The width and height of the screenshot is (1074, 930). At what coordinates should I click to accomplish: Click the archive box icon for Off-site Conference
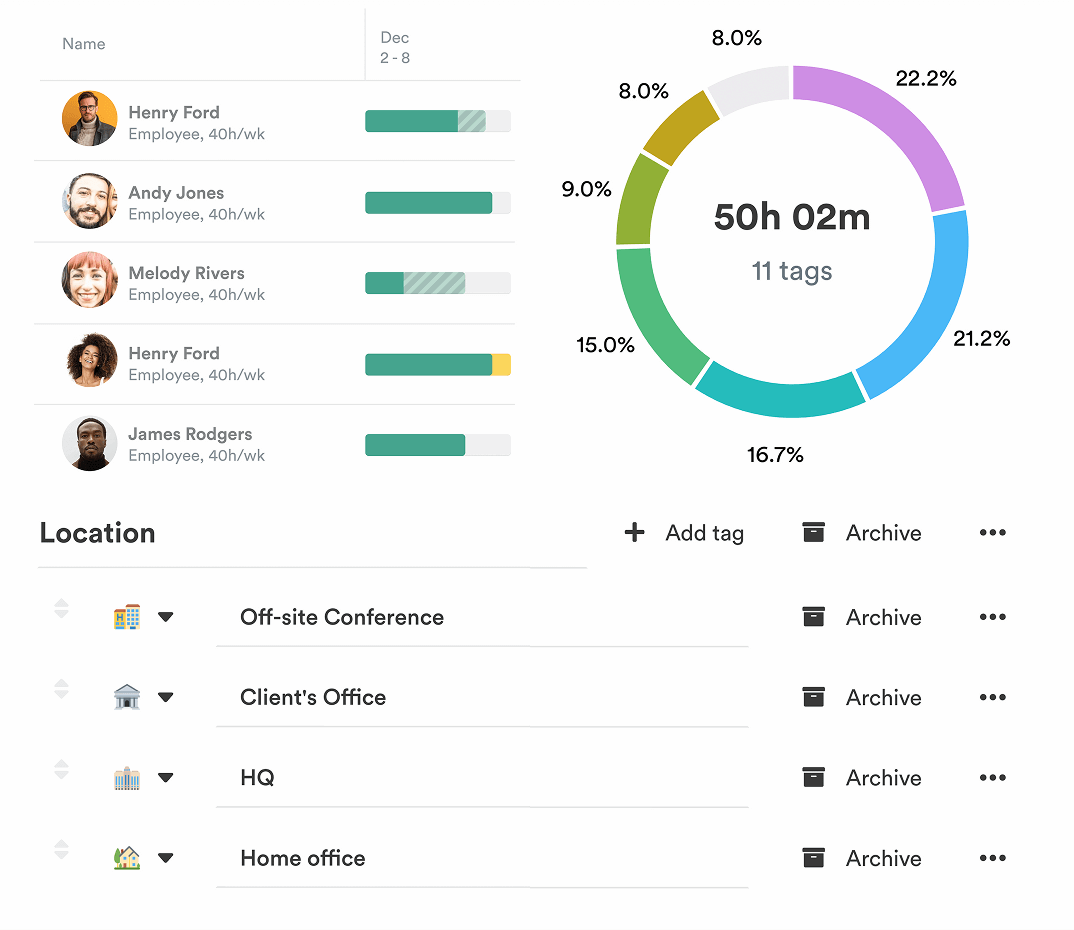(814, 617)
